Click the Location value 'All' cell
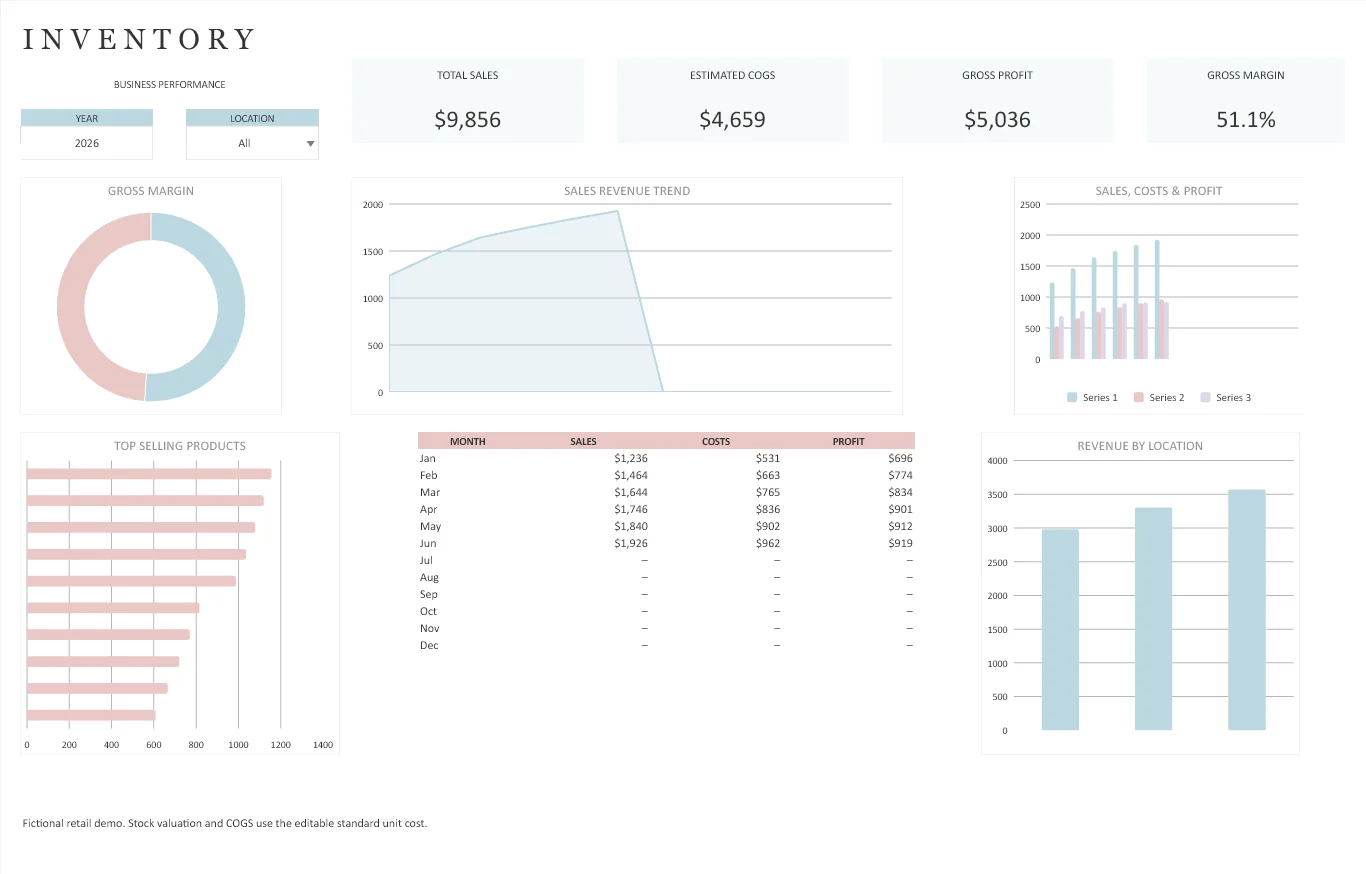 (245, 143)
